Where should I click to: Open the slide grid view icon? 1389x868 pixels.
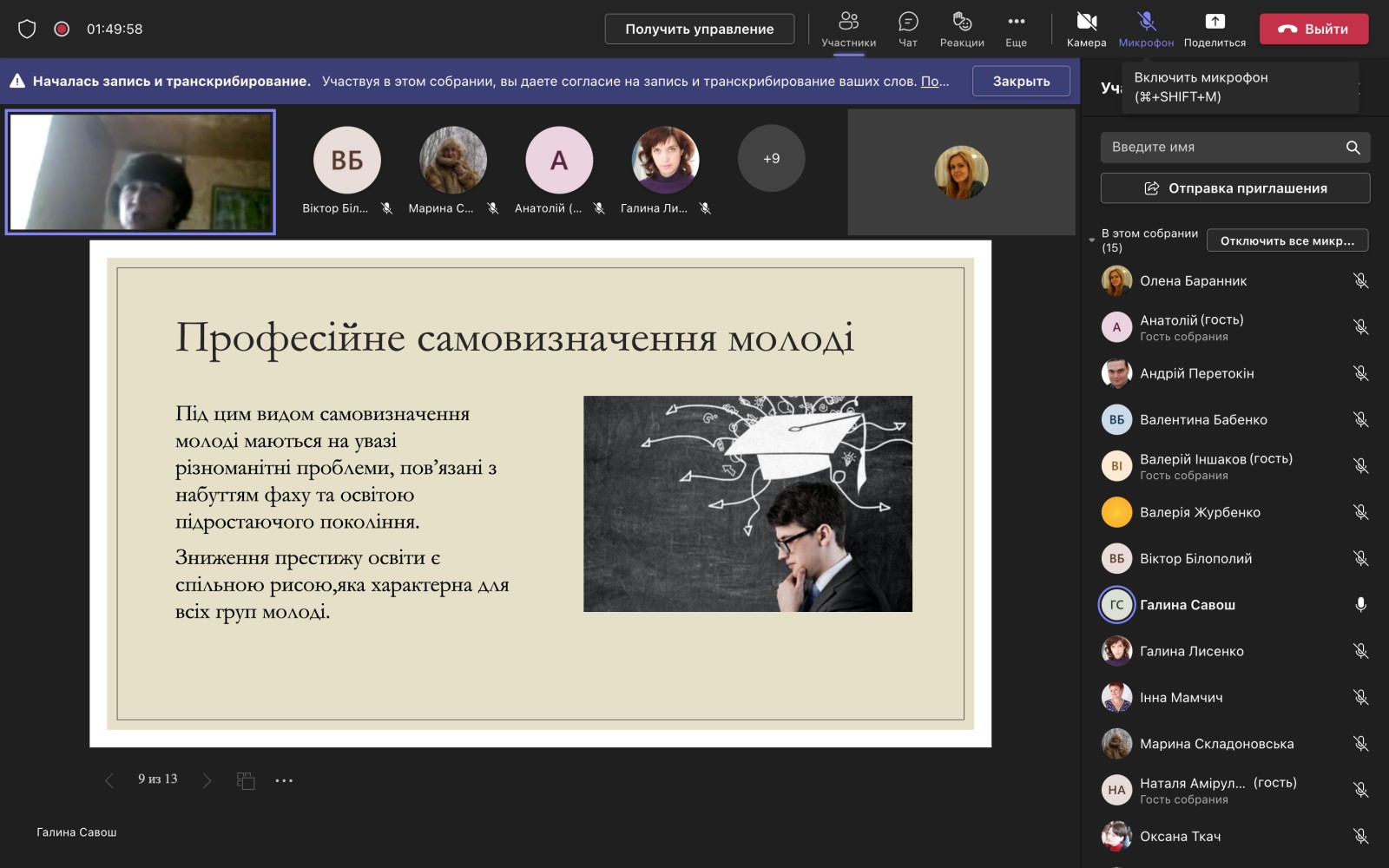tap(246, 780)
